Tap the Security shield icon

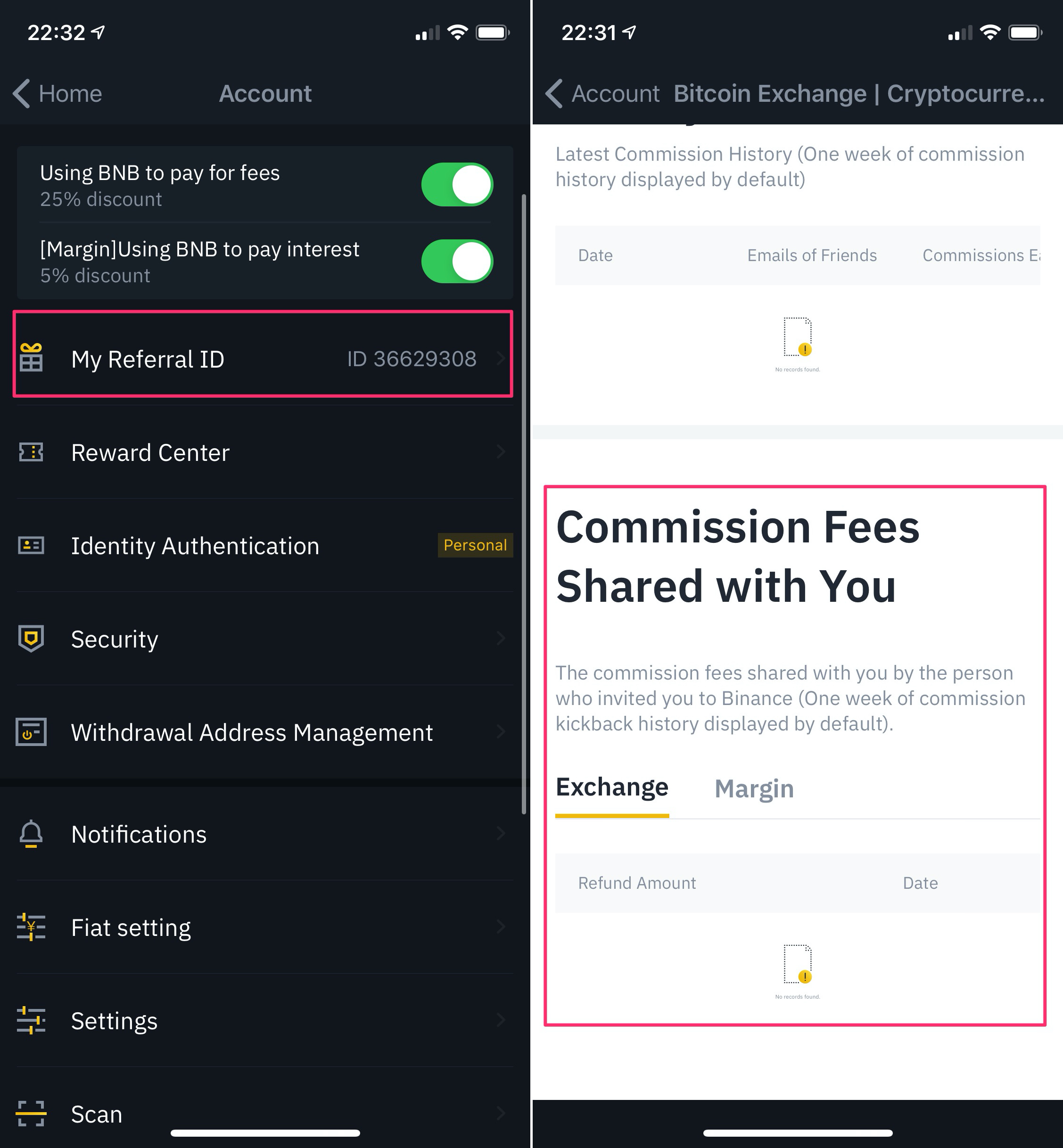(x=31, y=638)
